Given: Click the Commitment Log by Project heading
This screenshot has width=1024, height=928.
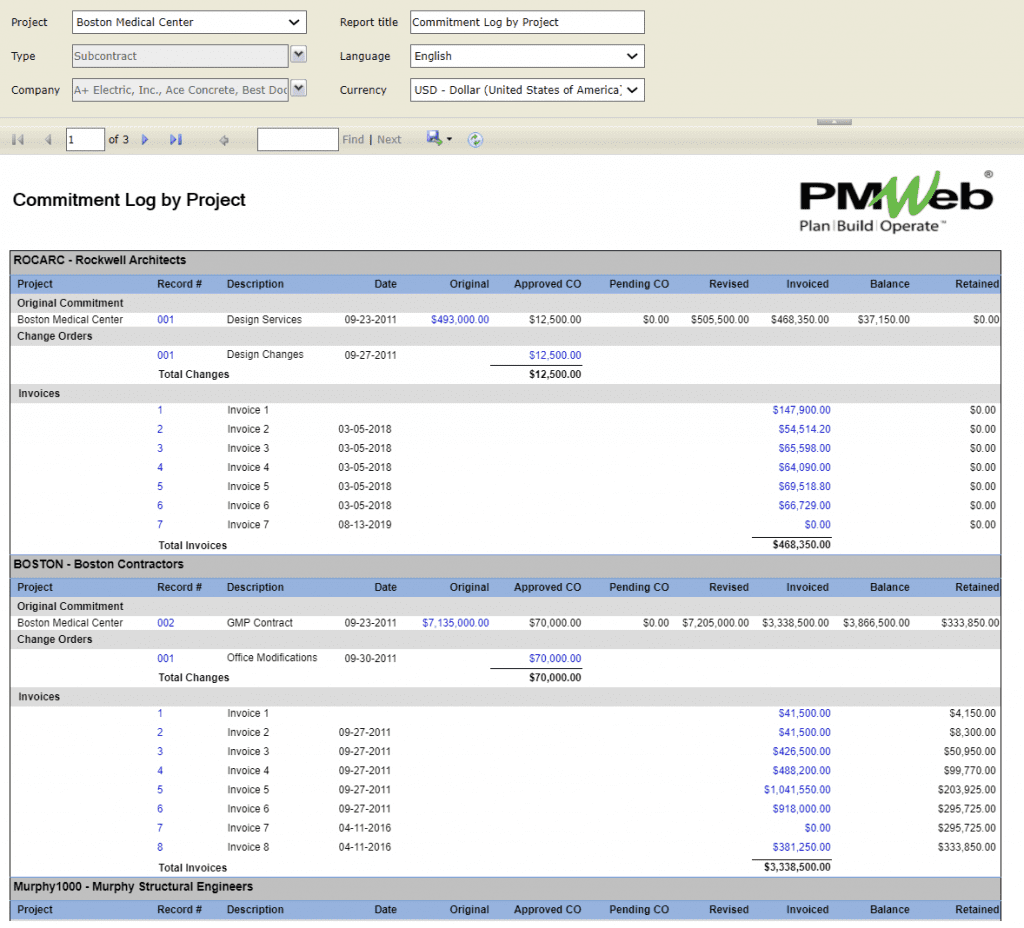Looking at the screenshot, I should pyautogui.click(x=129, y=200).
